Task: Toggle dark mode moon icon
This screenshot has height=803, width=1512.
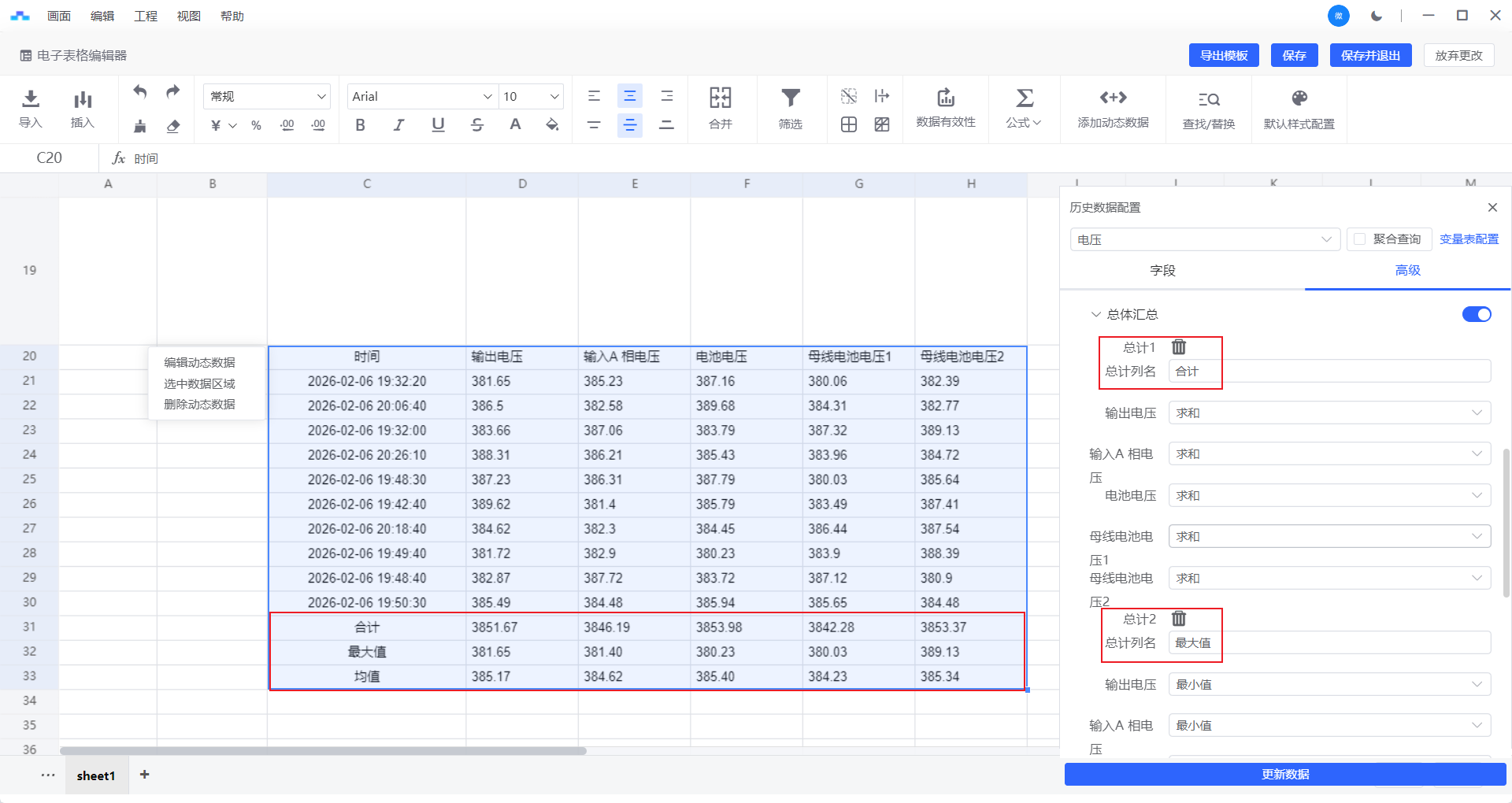Action: point(1377,16)
